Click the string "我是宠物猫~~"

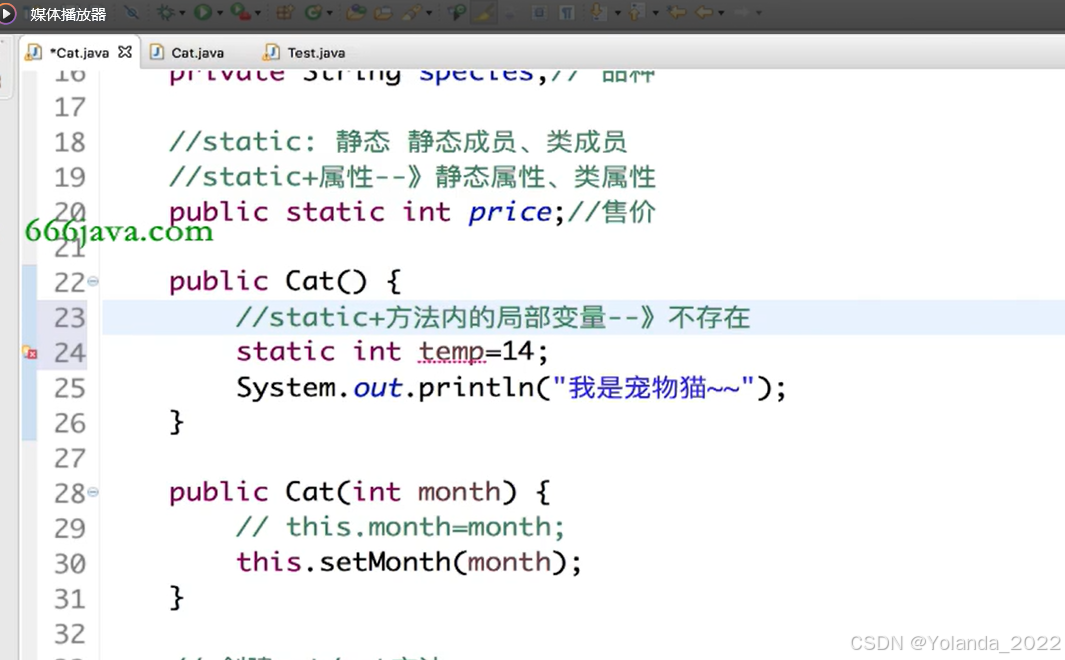tap(654, 388)
